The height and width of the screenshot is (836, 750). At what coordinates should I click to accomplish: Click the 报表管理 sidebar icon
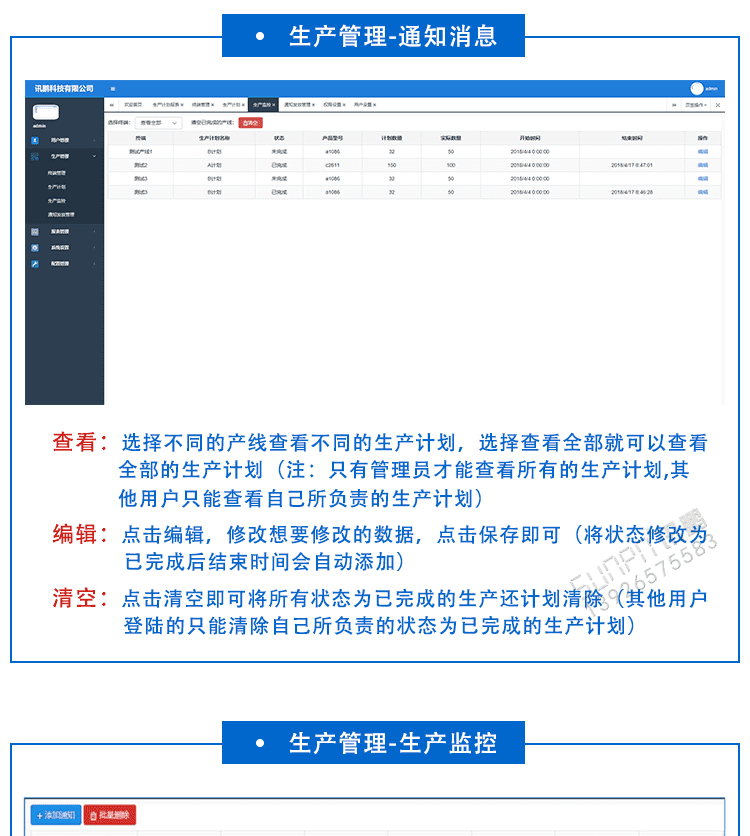coord(34,232)
